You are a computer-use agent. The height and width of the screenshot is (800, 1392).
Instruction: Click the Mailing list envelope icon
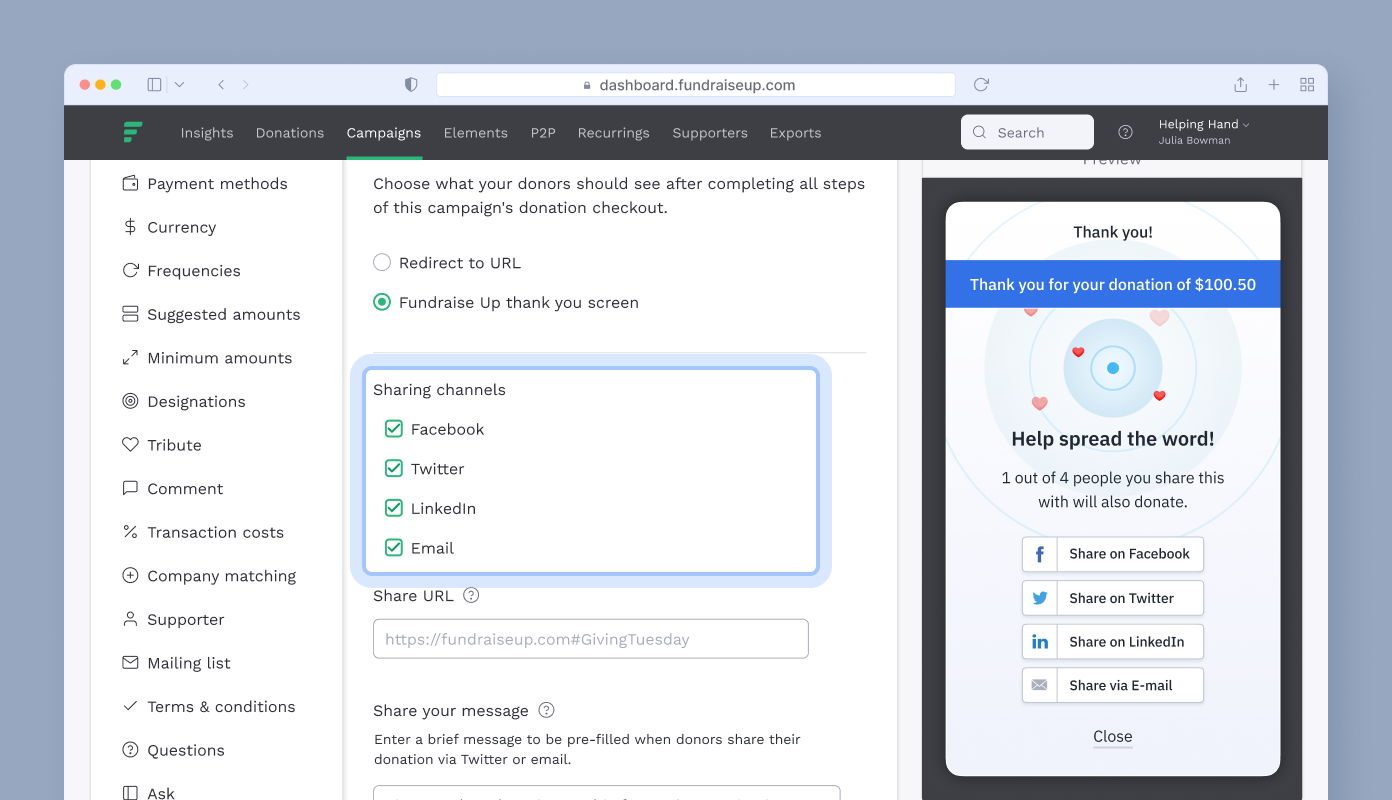130,663
